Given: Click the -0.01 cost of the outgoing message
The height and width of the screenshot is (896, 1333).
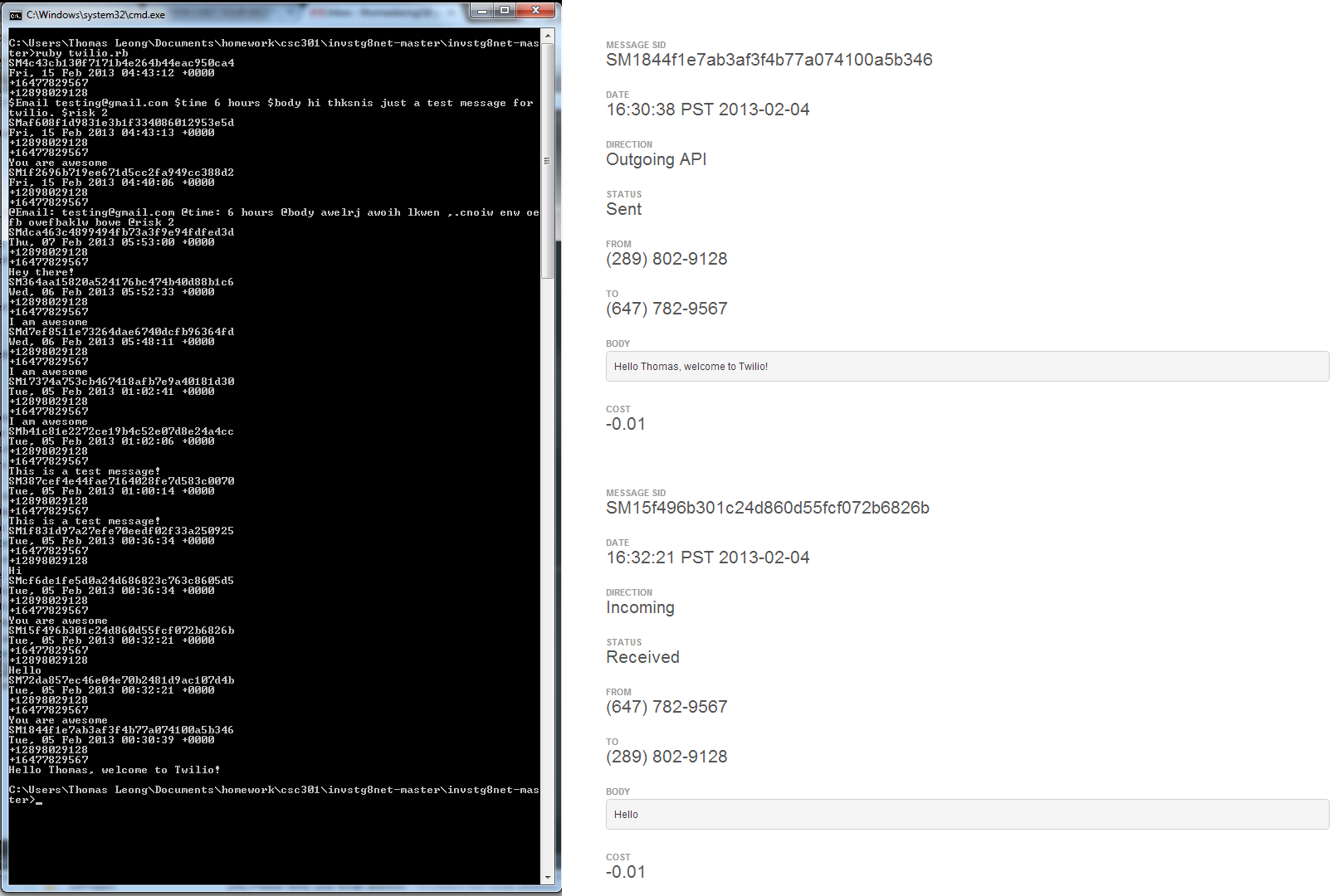Looking at the screenshot, I should [626, 424].
